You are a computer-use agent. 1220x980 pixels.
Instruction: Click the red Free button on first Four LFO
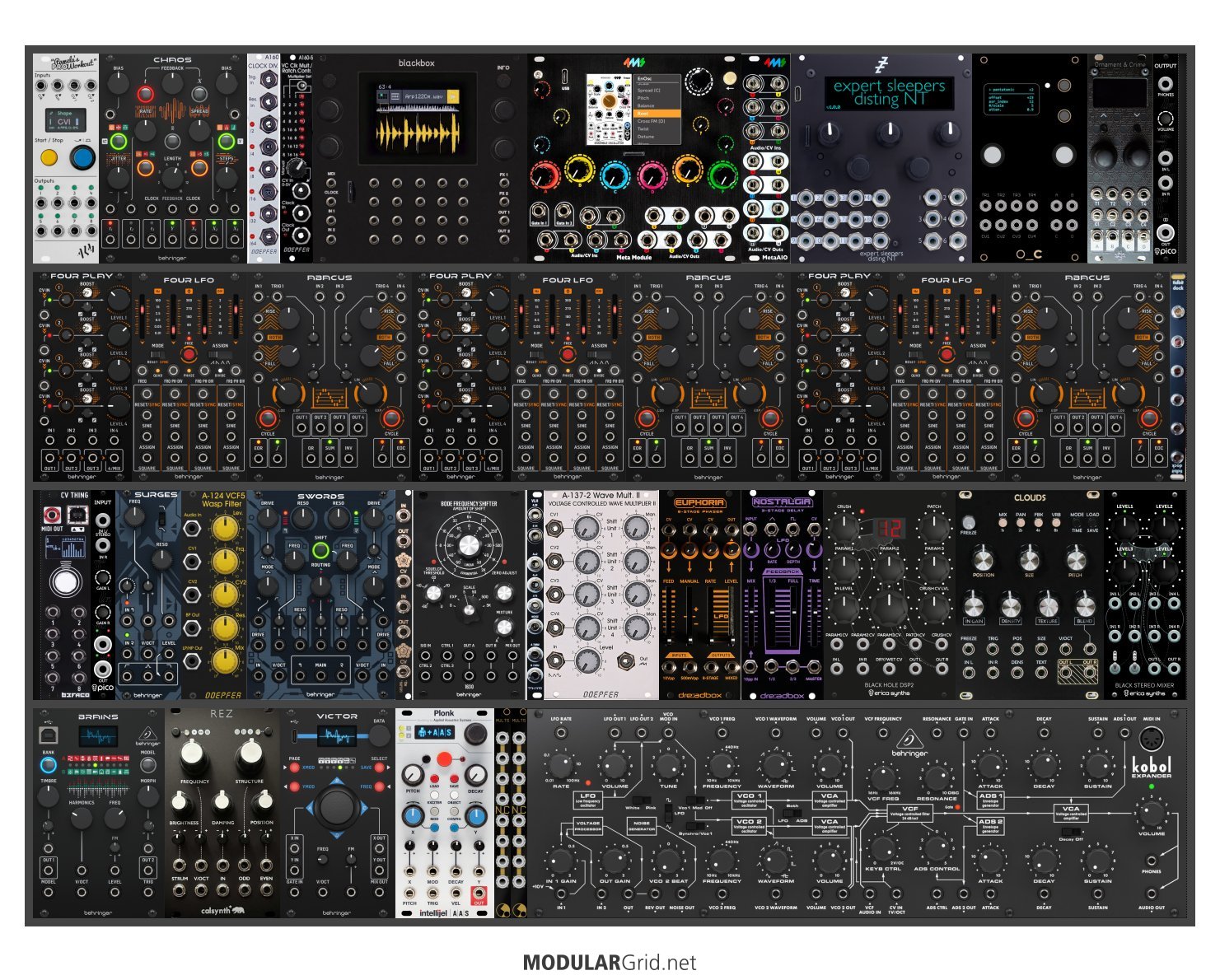click(x=189, y=354)
